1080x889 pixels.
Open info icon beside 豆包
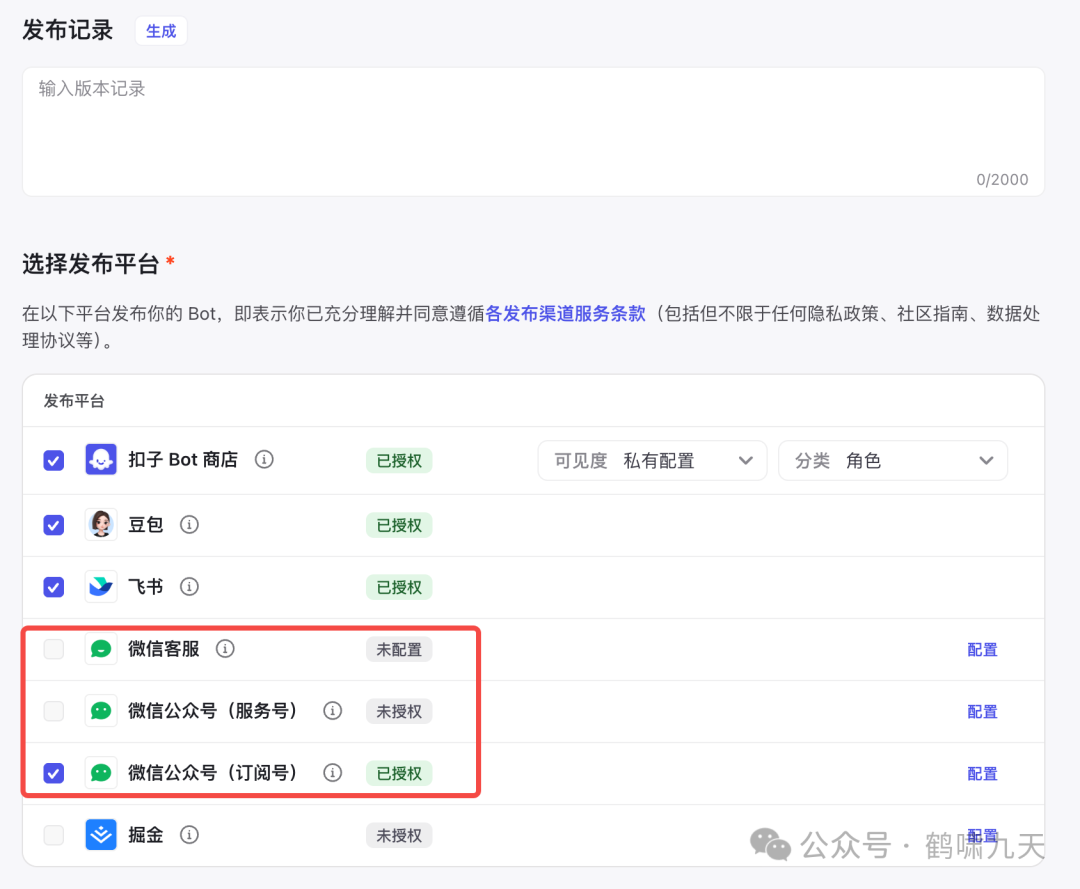coord(189,525)
